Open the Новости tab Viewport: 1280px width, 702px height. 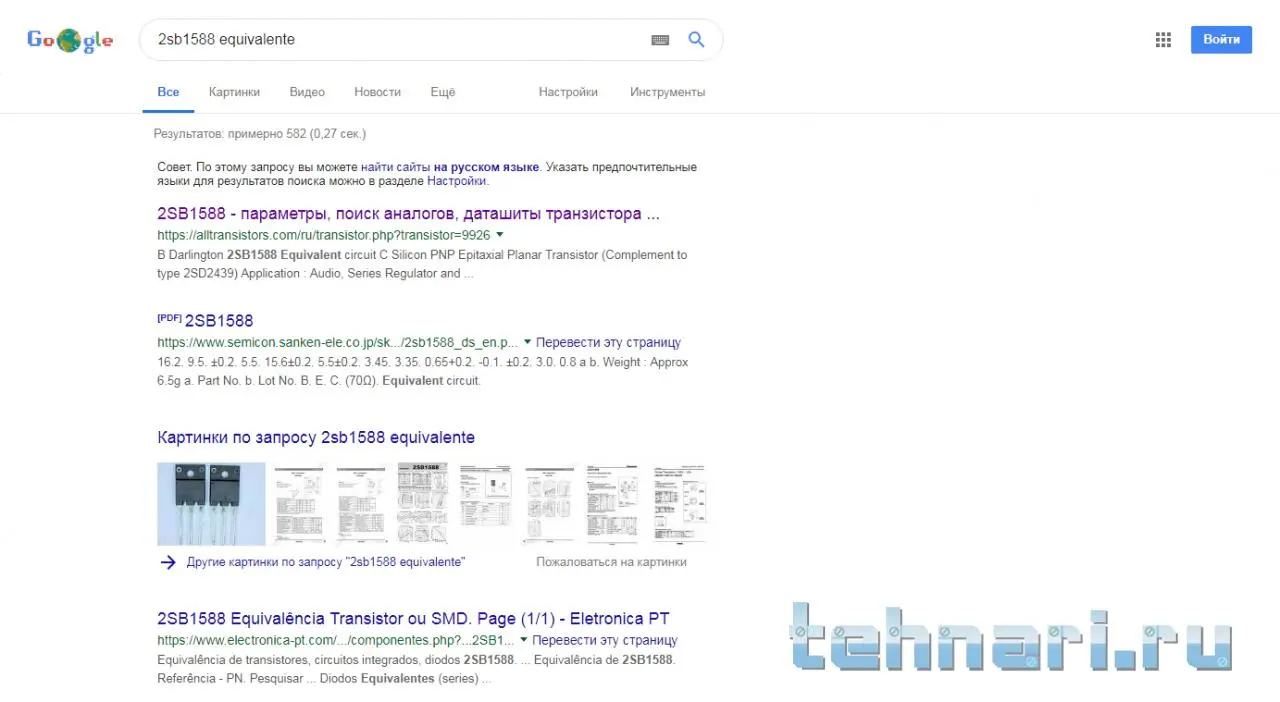coord(377,92)
